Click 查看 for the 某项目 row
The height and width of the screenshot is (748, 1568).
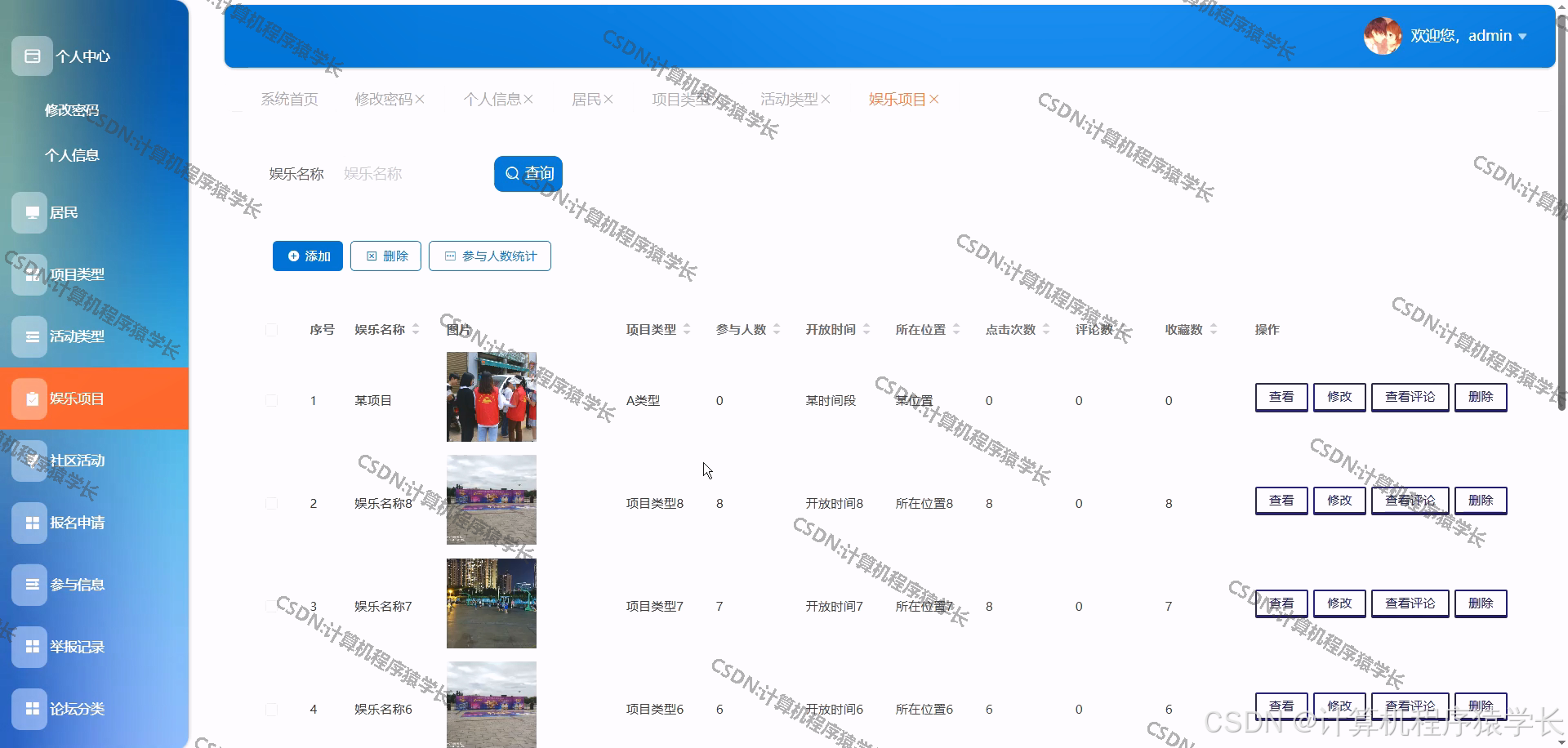[1281, 398]
